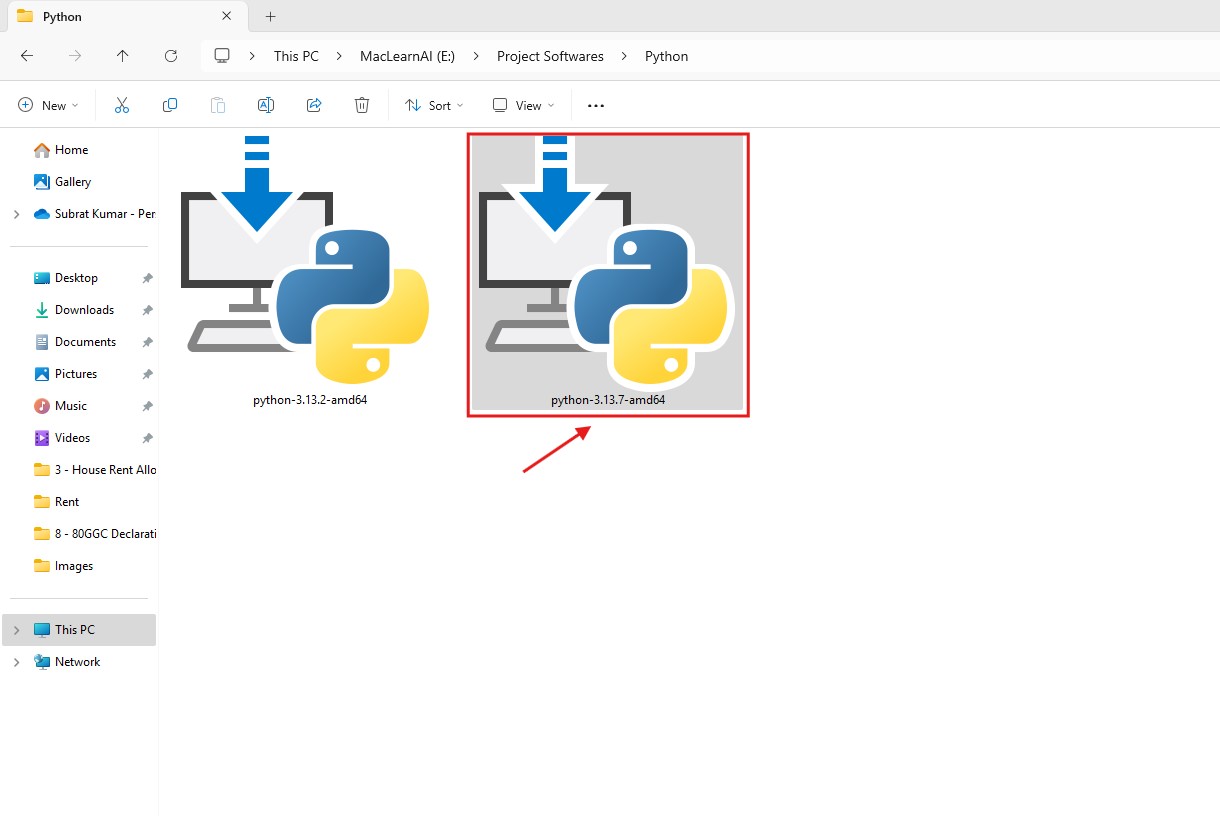1220x816 pixels.
Task: Expand the This PC tree node
Action: [16, 630]
